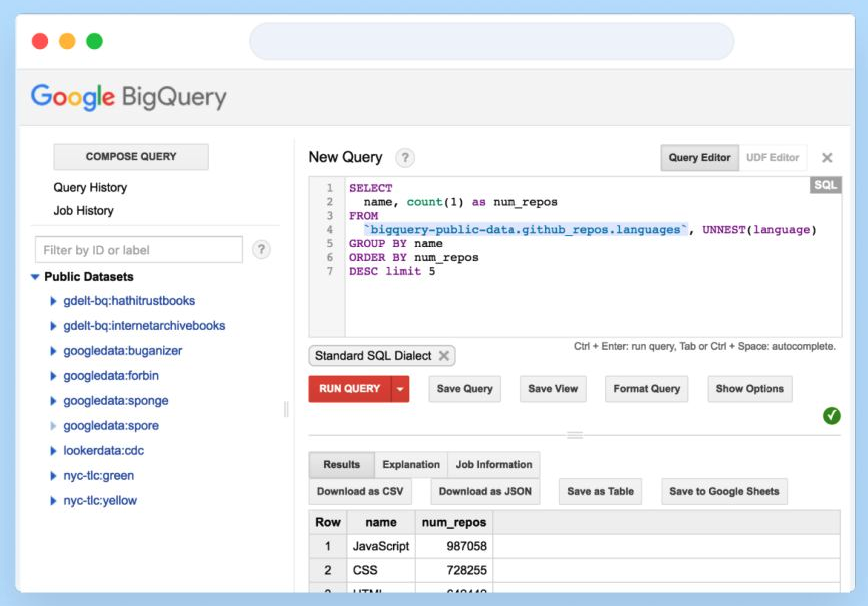Click the num_repos column header
868x606 pixels.
click(x=454, y=522)
